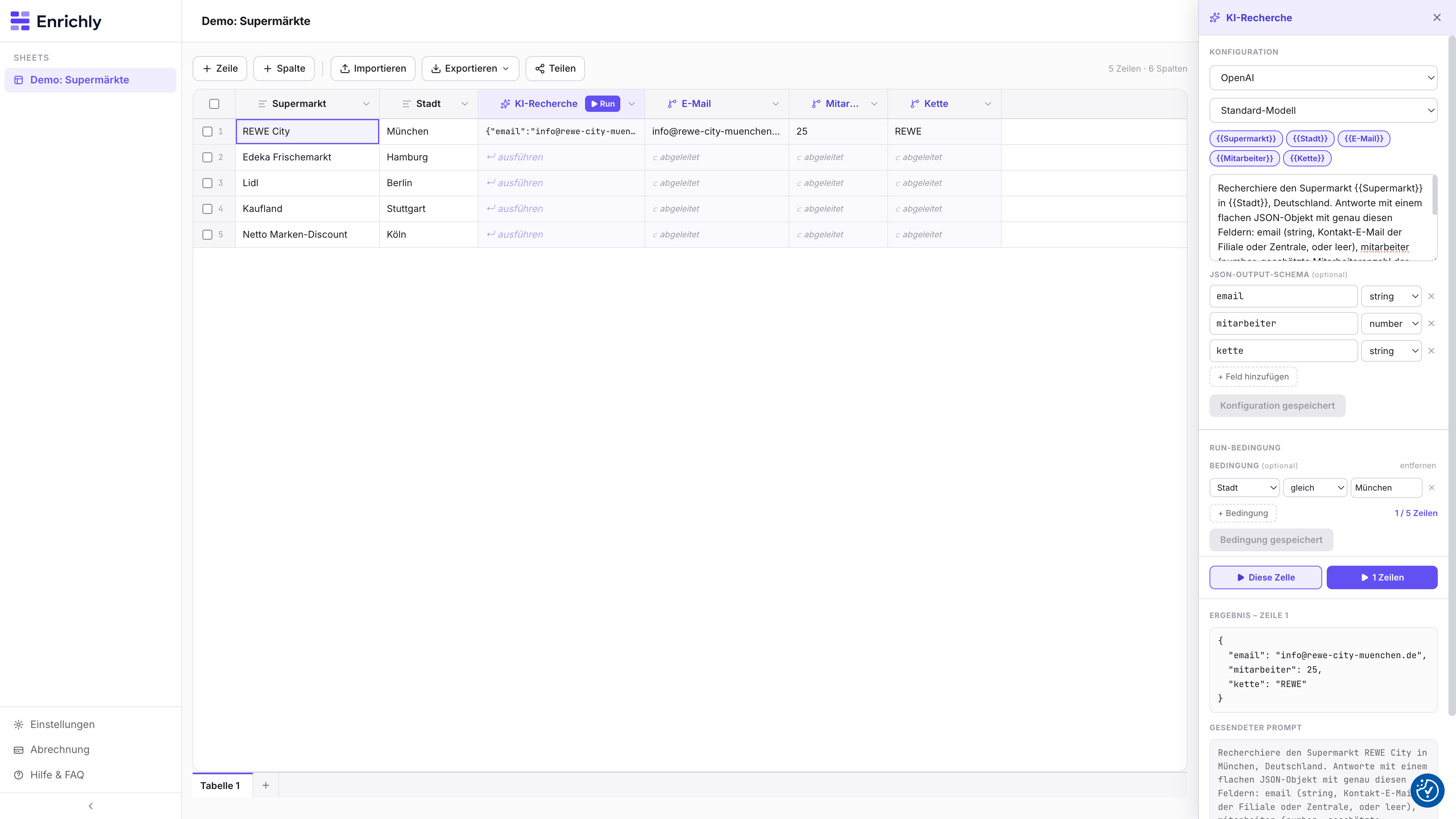
Task: Select row 4 checkbox for Kaufland
Action: coord(207,209)
